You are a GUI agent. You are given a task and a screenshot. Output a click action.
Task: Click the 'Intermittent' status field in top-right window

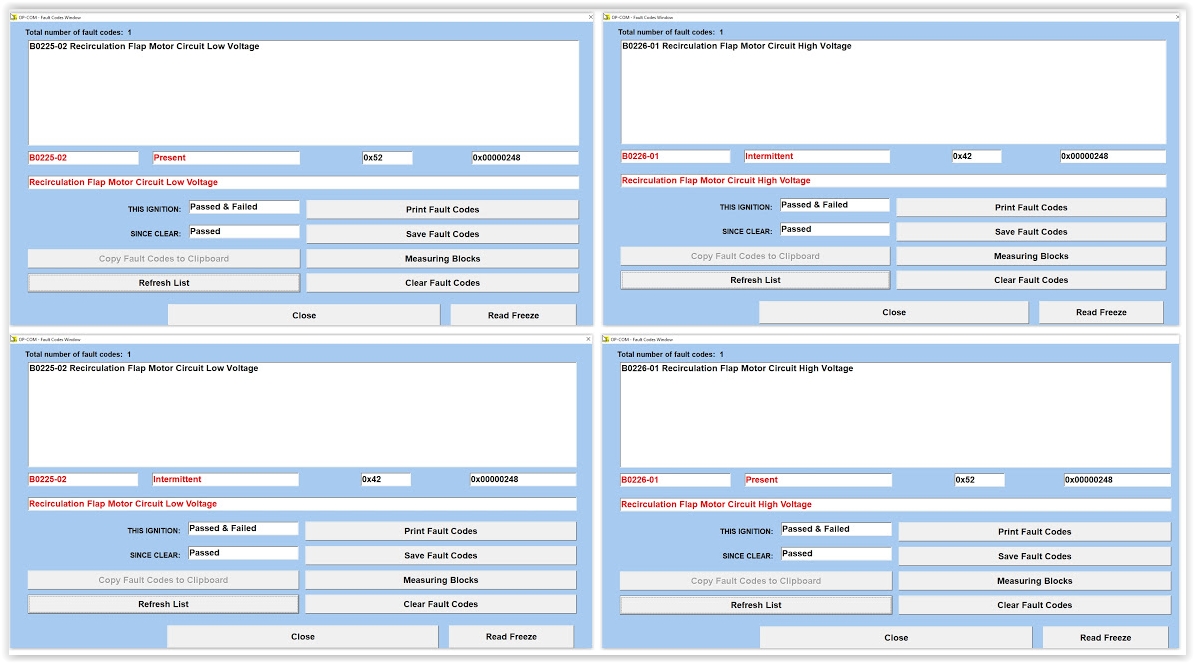(x=816, y=157)
